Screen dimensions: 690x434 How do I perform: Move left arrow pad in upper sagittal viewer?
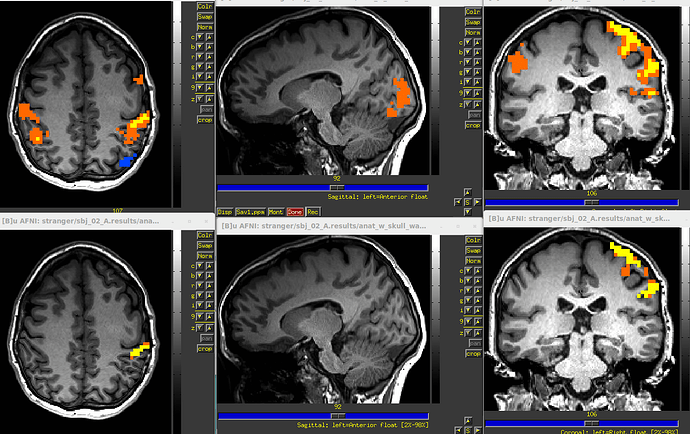click(x=458, y=202)
